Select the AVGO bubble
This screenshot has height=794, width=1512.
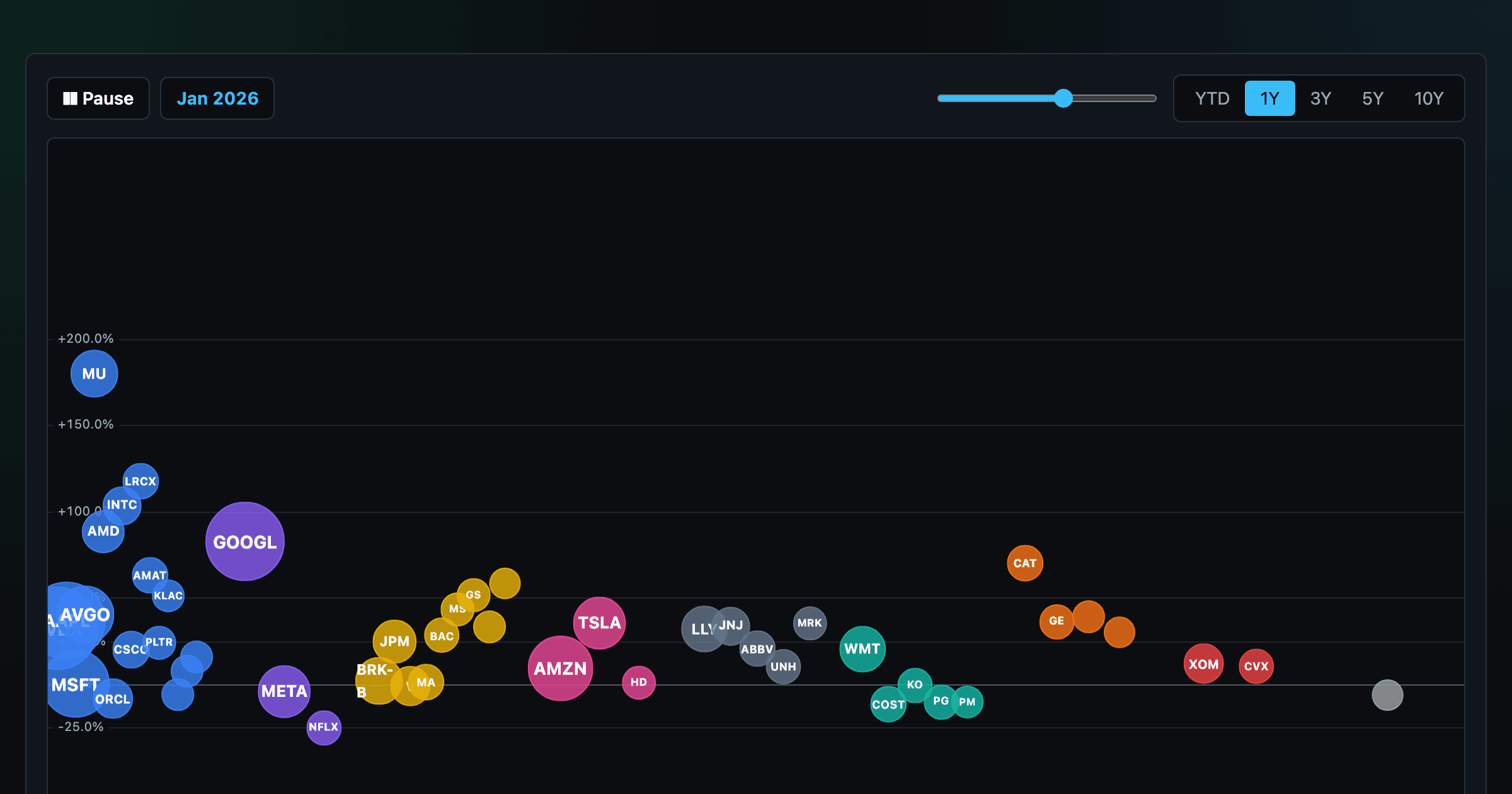85,614
